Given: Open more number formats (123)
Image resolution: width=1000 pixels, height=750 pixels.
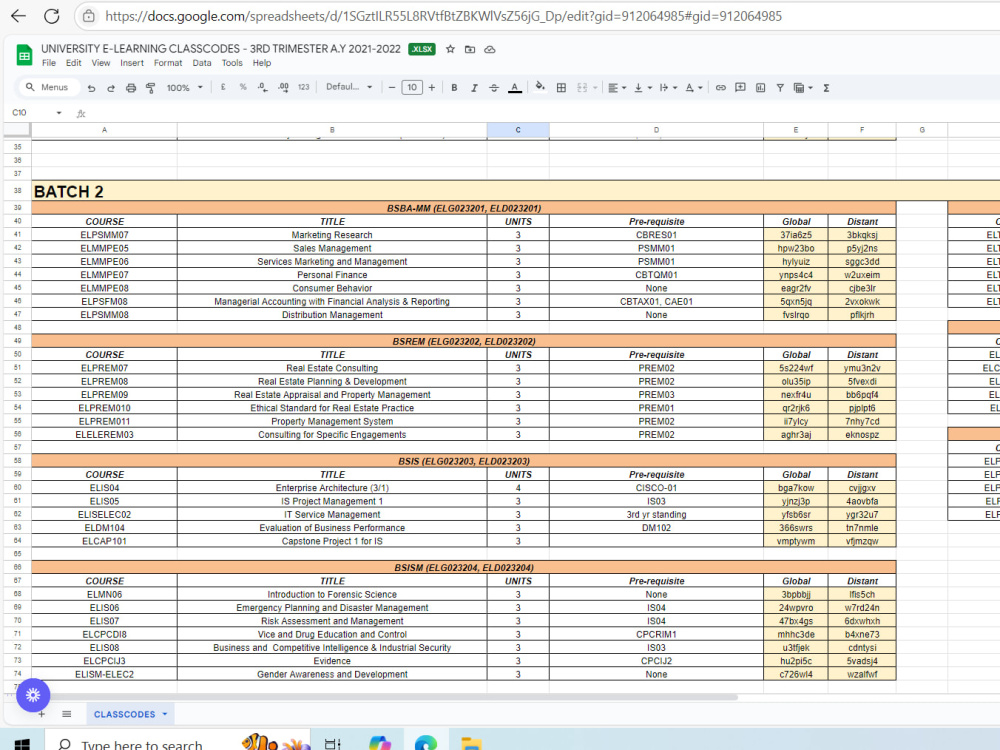Looking at the screenshot, I should (304, 87).
